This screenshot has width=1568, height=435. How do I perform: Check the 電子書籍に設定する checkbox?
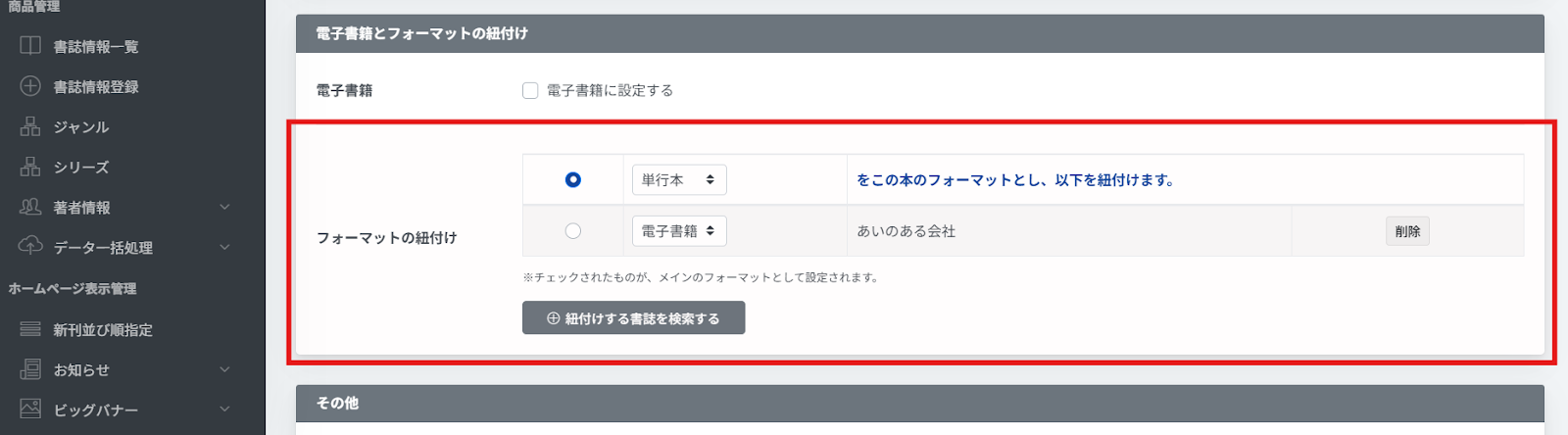tap(530, 91)
